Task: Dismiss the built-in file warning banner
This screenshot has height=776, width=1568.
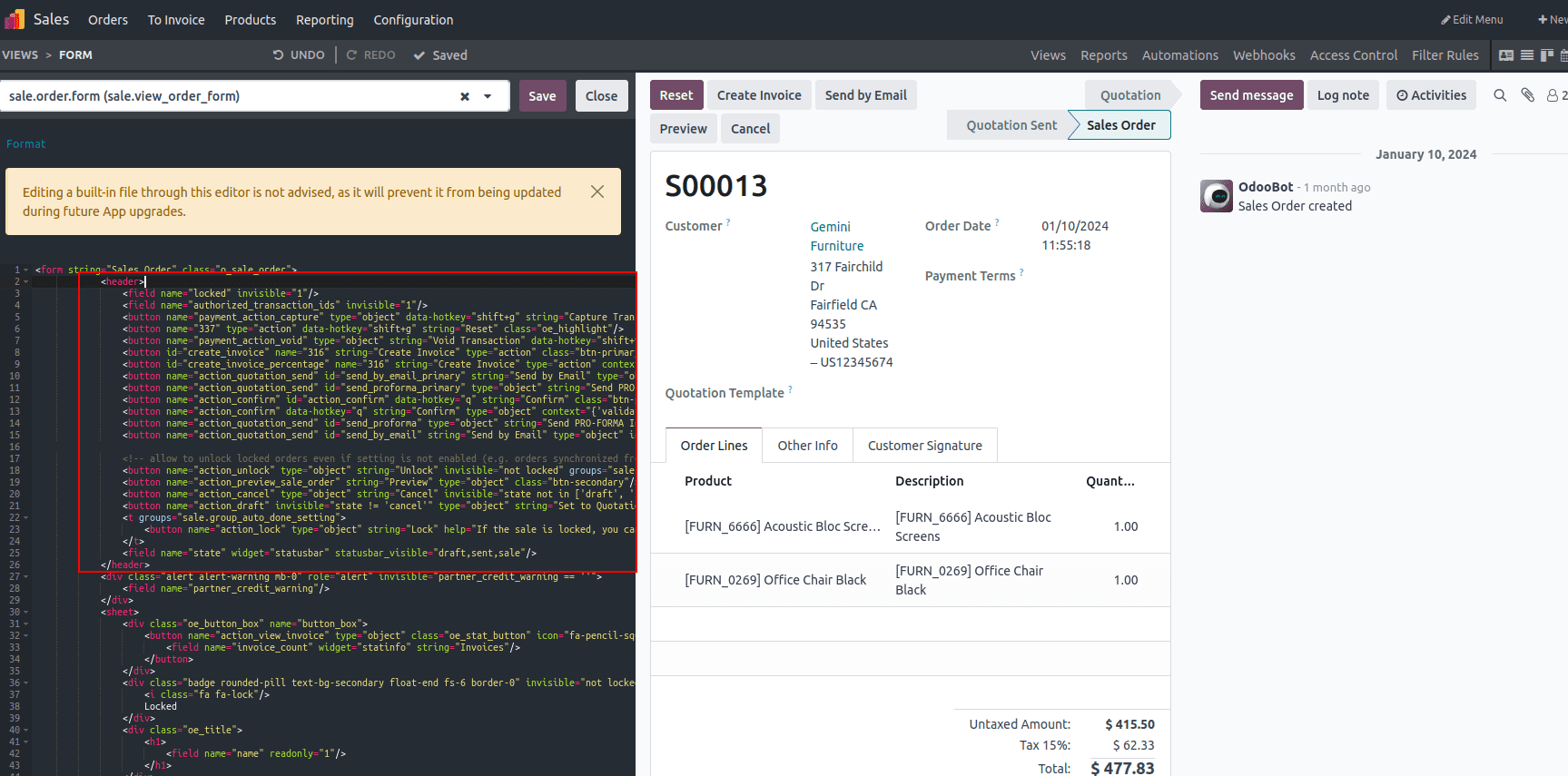Action: tap(597, 192)
